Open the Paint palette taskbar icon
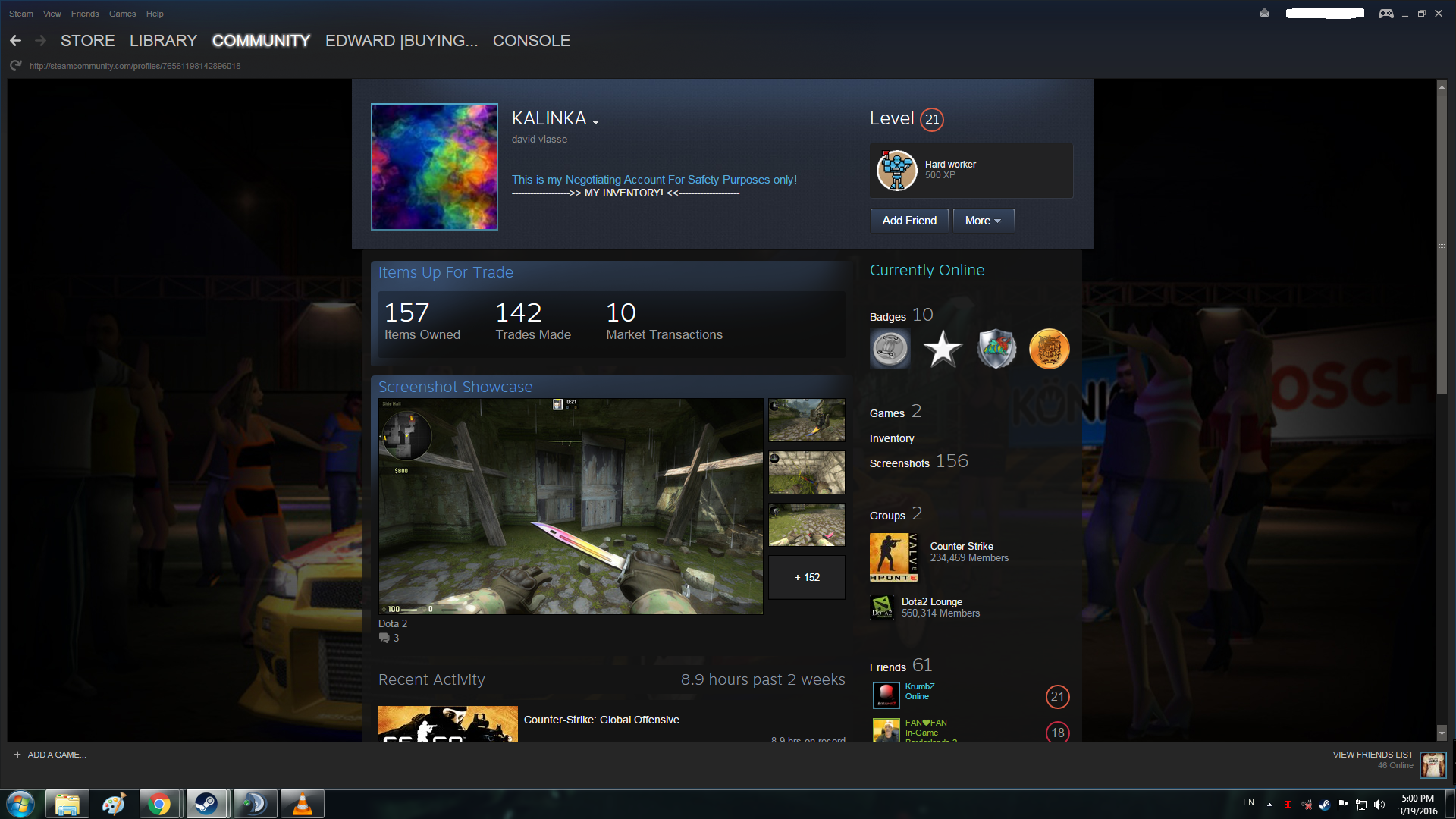Image resolution: width=1456 pixels, height=819 pixels. click(114, 804)
